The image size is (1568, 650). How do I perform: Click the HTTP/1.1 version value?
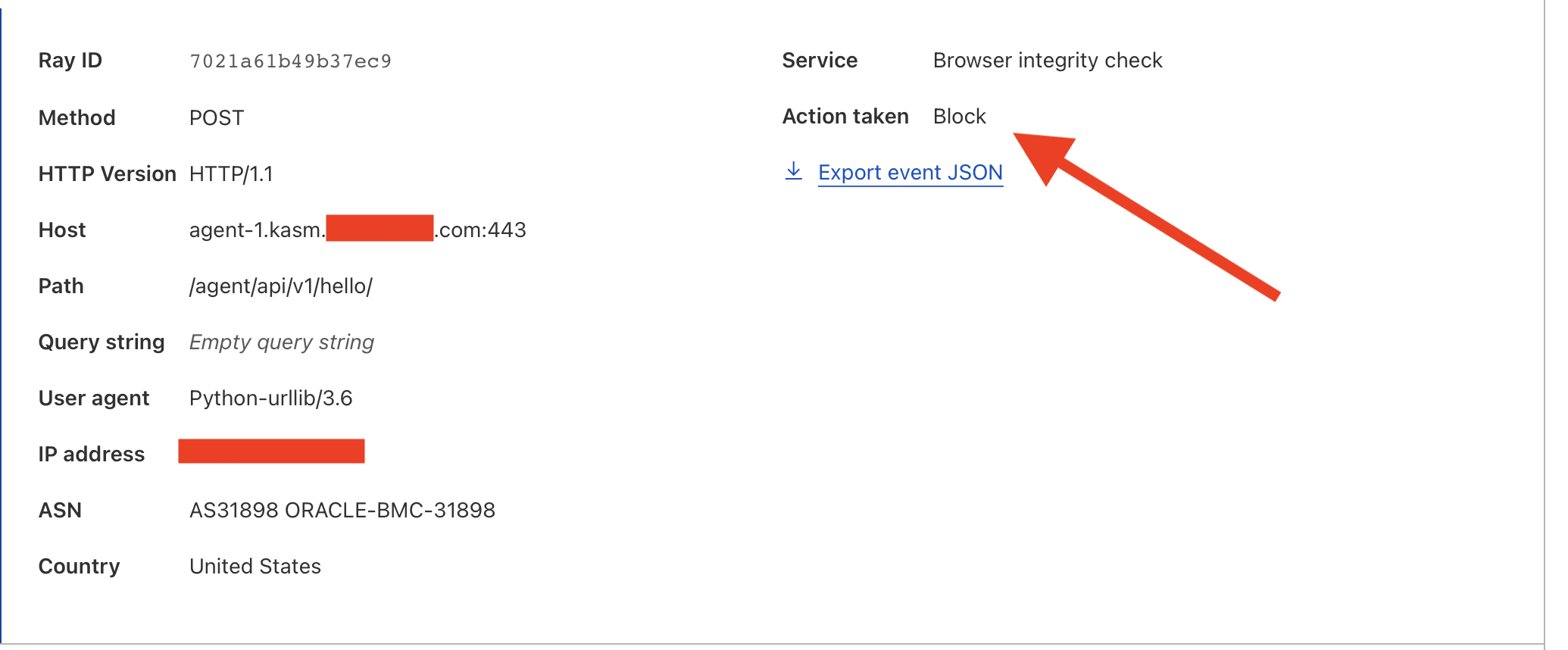coord(233,173)
